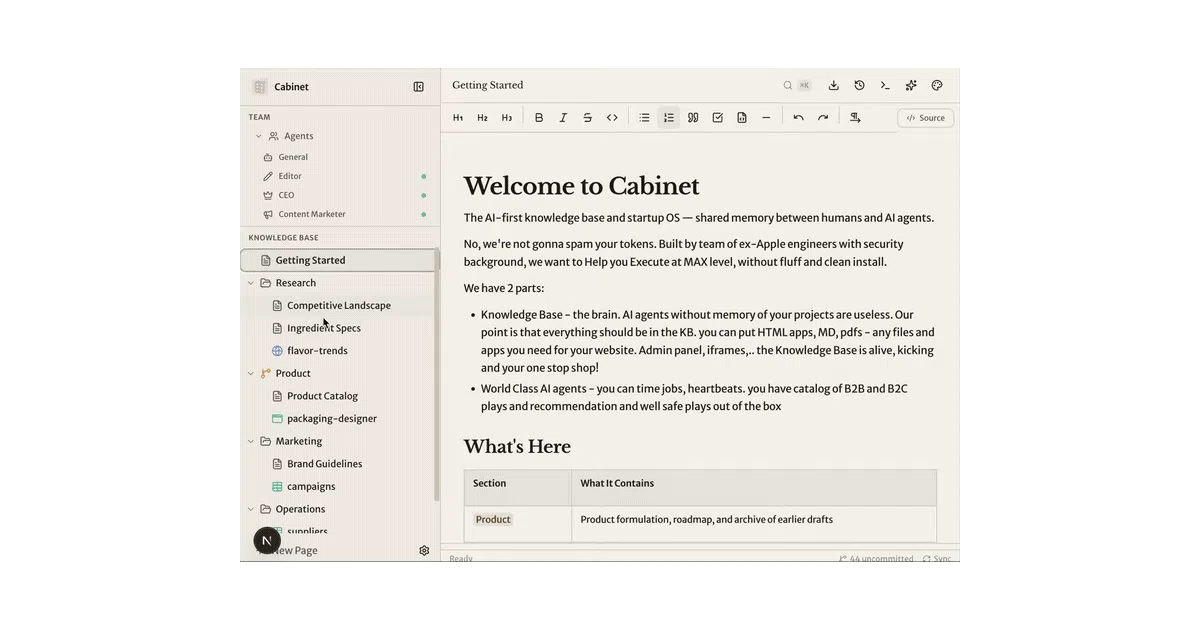Toggle the sidebar panel collapse icon
This screenshot has height=630, width=1200.
pyautogui.click(x=419, y=87)
